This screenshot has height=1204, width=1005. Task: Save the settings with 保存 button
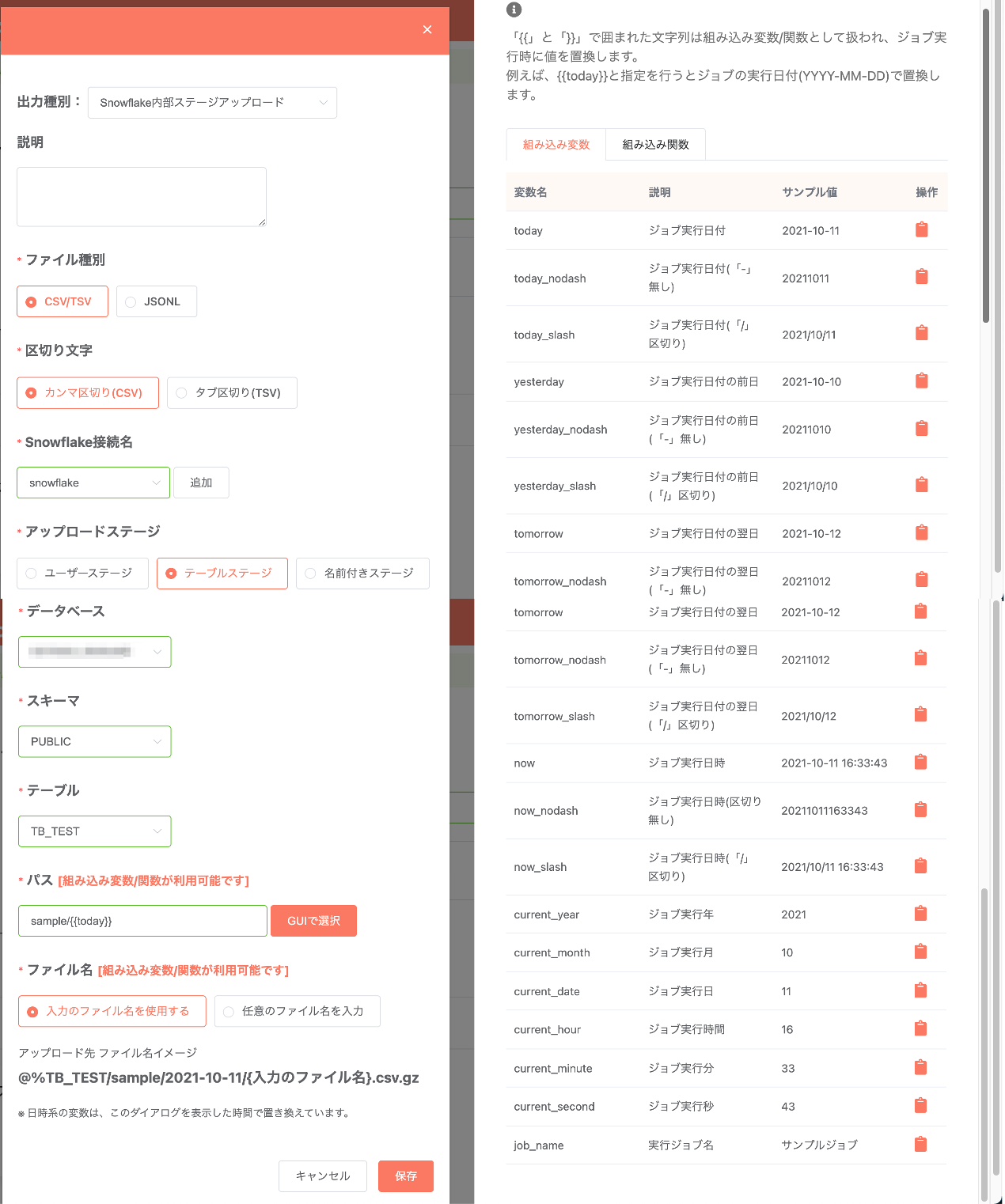pos(405,1176)
